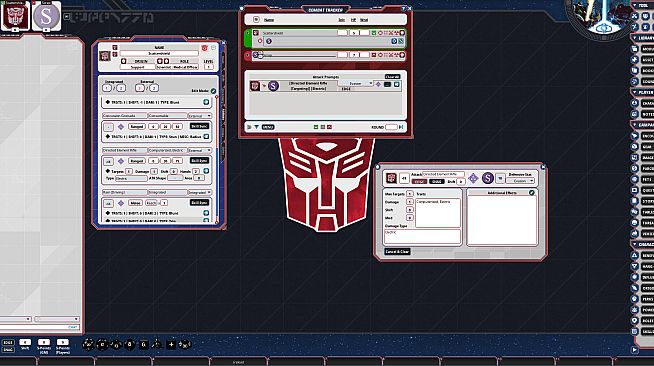
Task: Collapse the Library section in right sidebar
Action: tap(635, 38)
